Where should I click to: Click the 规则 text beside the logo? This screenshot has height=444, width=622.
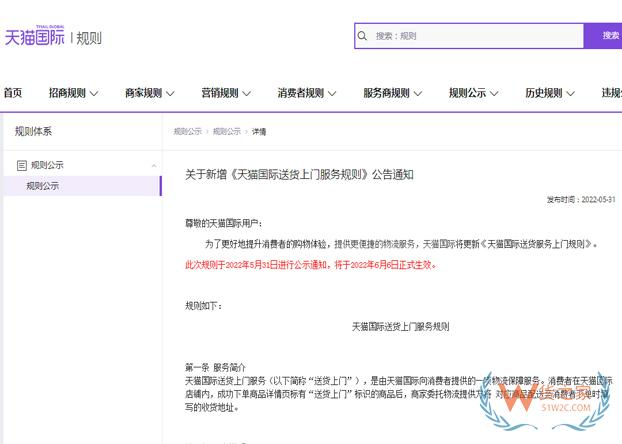(89, 38)
